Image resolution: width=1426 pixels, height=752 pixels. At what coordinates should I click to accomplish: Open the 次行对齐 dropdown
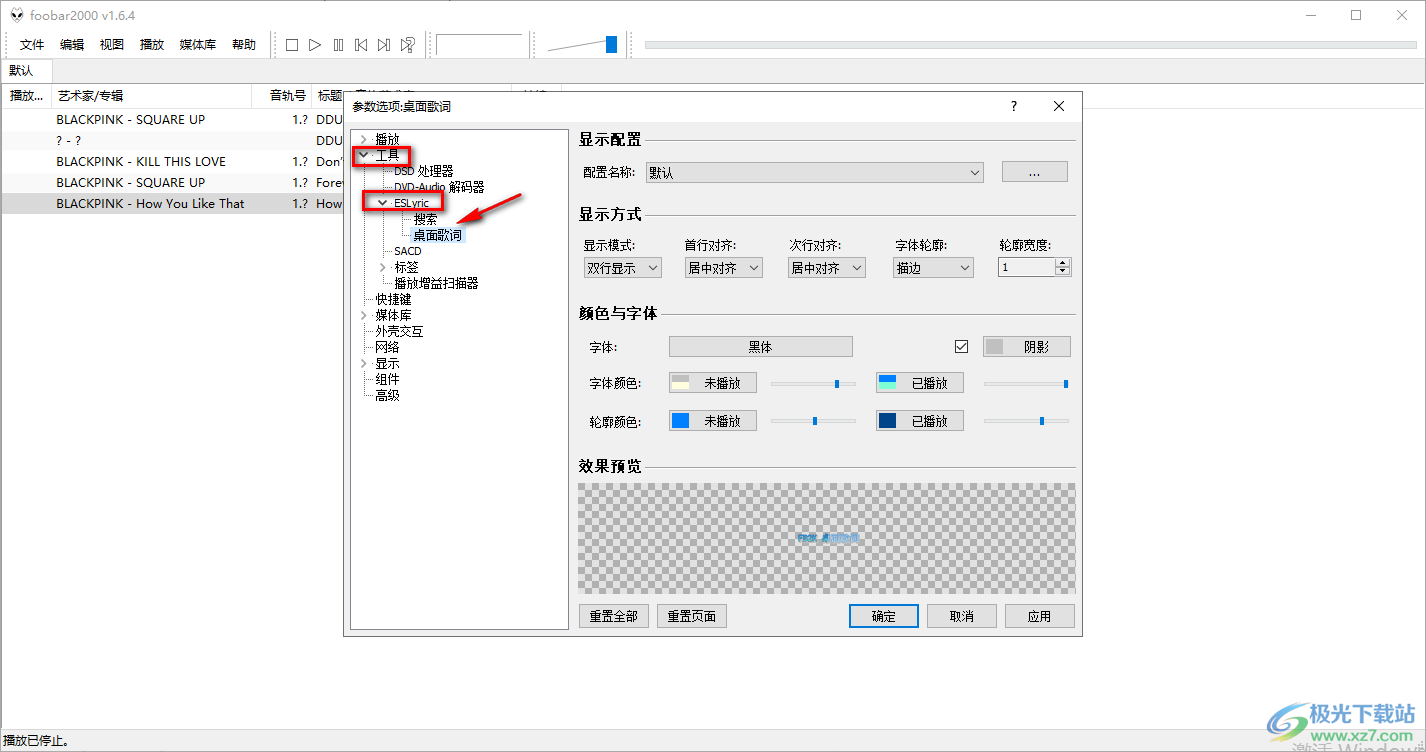click(827, 268)
